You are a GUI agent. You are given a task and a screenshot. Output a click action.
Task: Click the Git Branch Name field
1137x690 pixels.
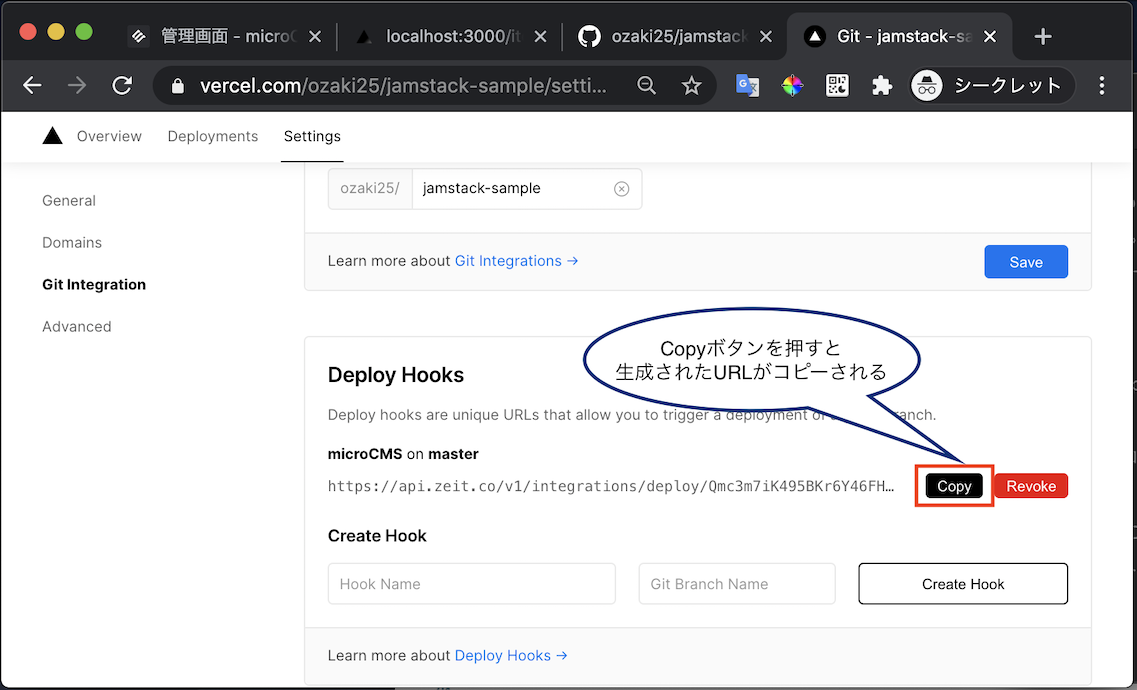click(737, 583)
